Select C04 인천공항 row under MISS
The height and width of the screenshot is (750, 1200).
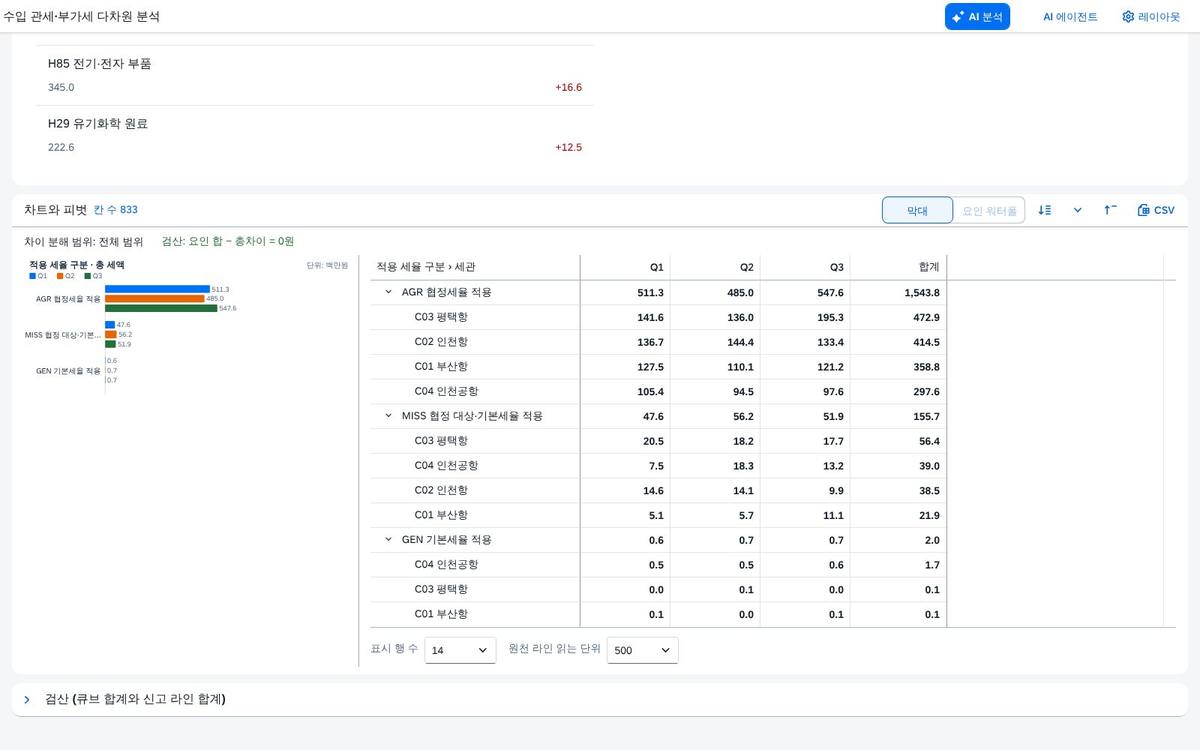pyautogui.click(x=658, y=466)
